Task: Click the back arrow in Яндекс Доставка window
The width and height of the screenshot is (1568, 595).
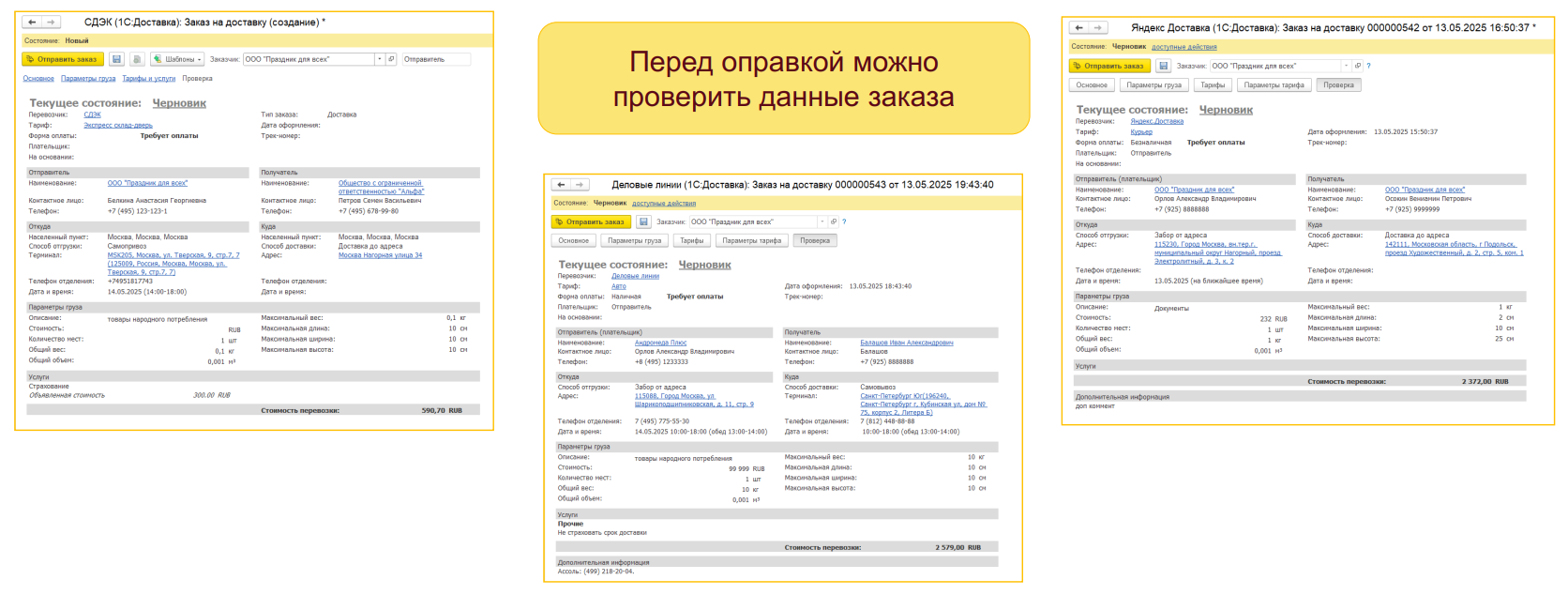Action: click(x=1079, y=28)
